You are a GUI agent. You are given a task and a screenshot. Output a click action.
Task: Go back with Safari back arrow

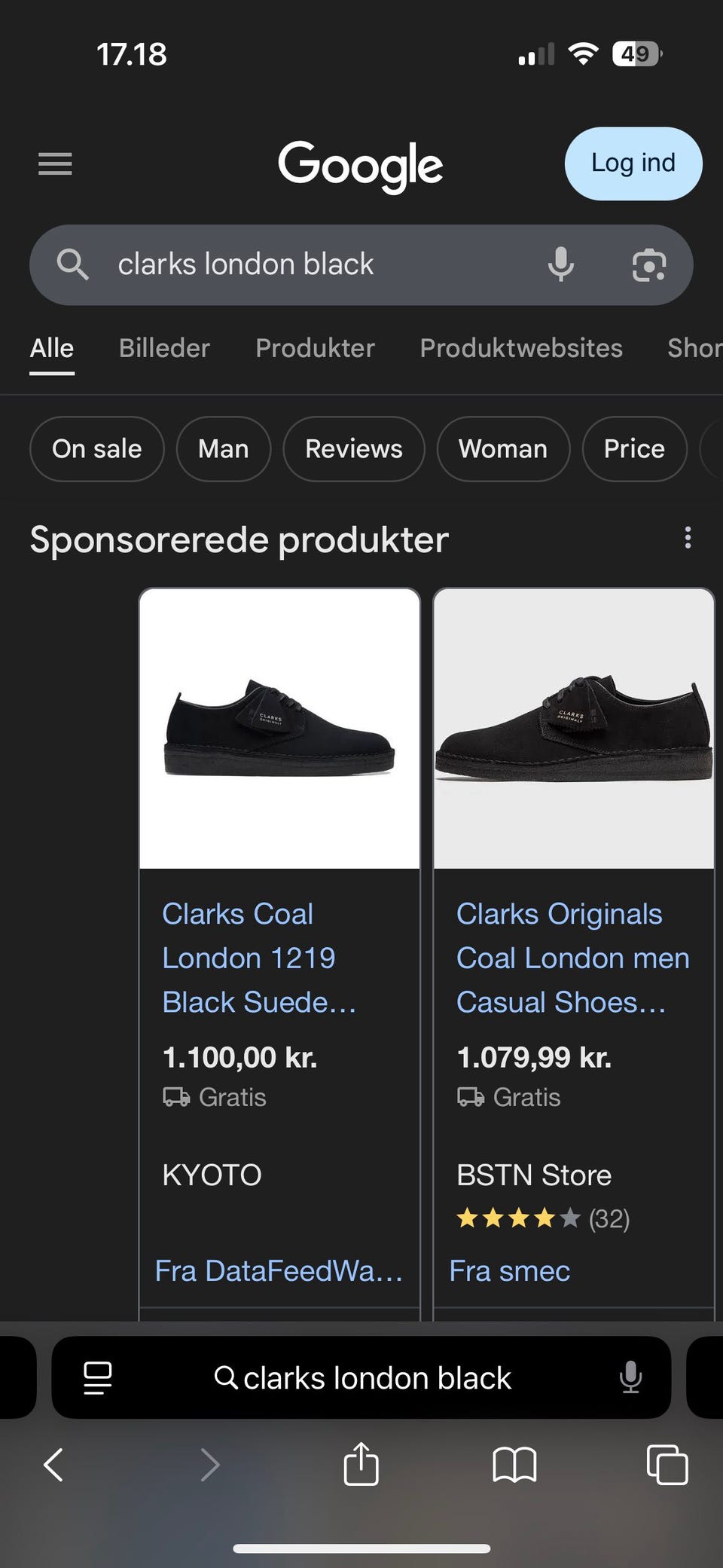pos(53,1465)
